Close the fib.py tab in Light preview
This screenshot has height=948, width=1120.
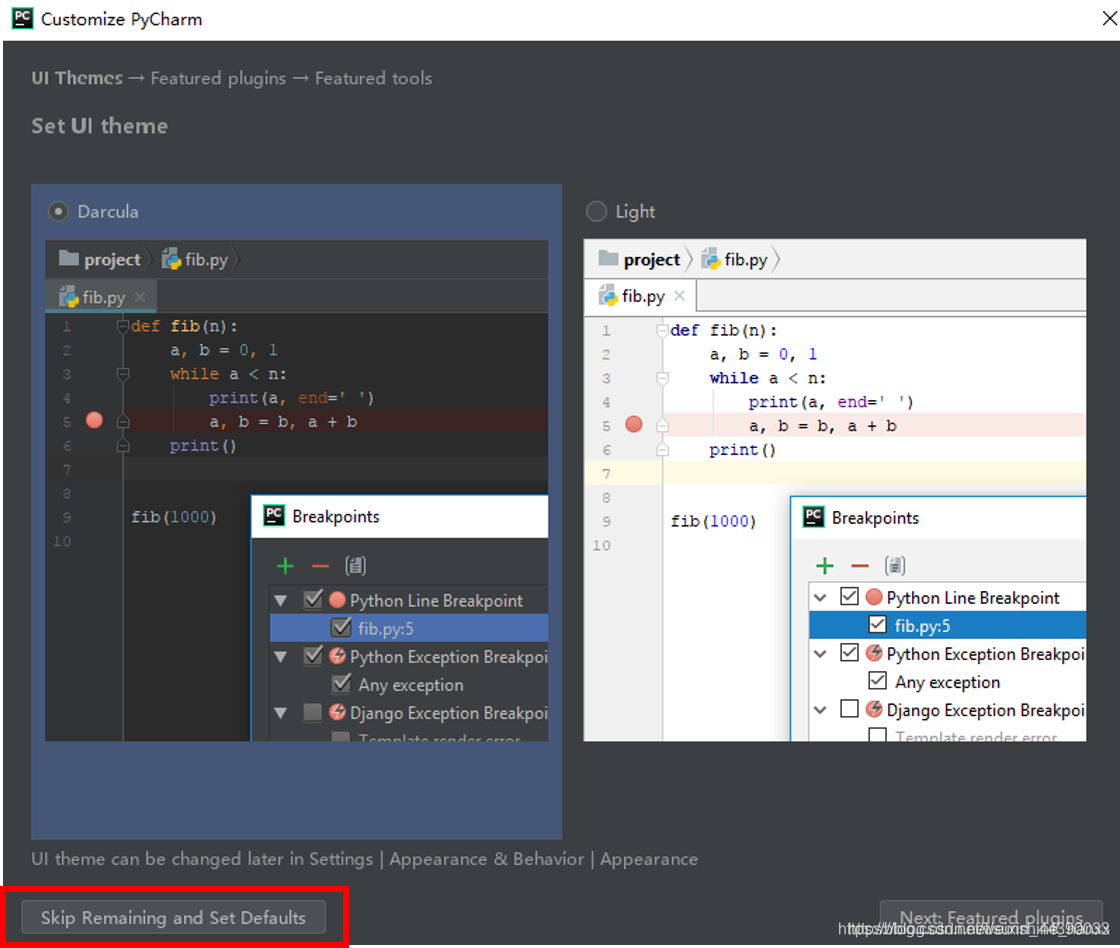pos(679,295)
